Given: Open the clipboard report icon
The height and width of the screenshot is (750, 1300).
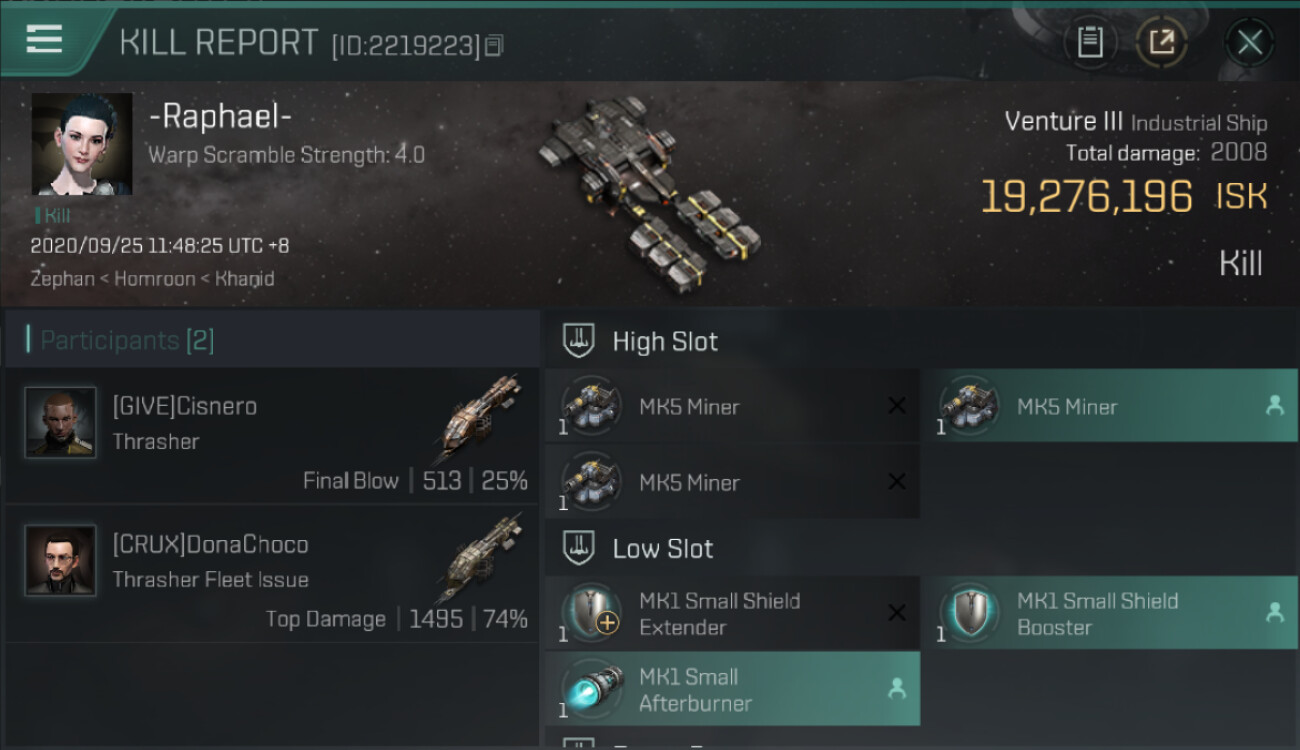Looking at the screenshot, I should coord(1090,42).
